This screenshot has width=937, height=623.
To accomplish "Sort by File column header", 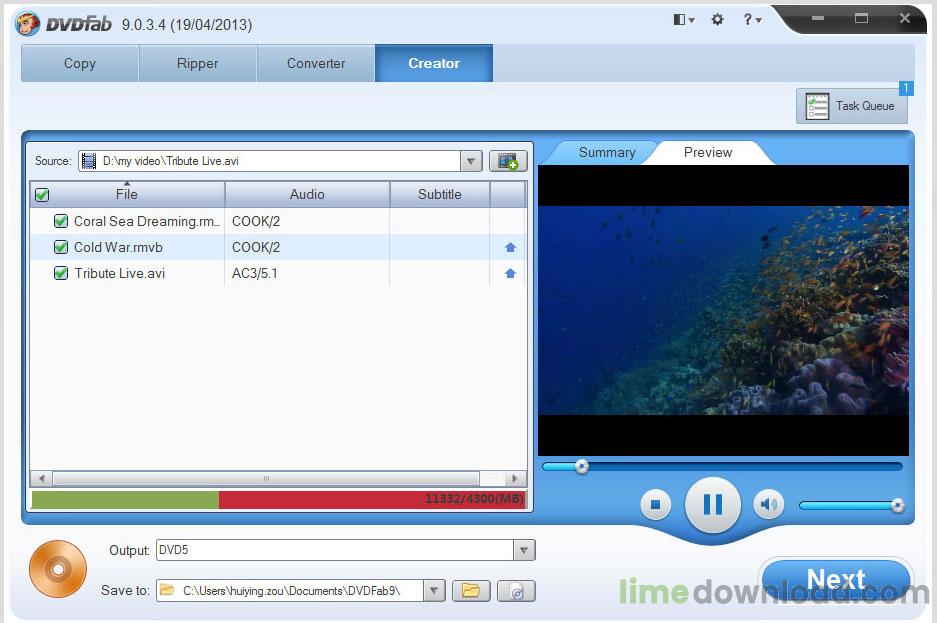I will (127, 195).
